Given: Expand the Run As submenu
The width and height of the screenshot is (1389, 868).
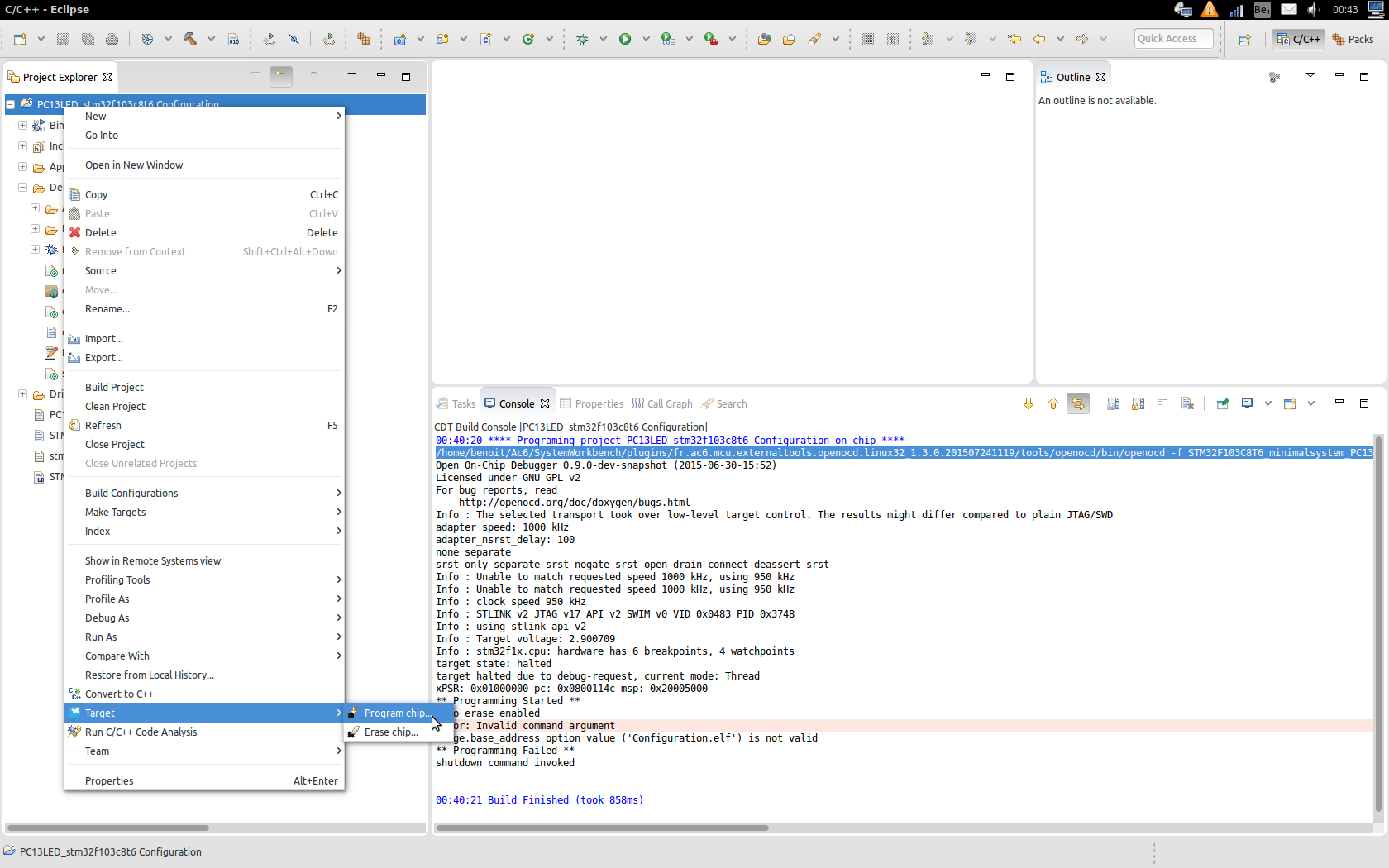Looking at the screenshot, I should point(204,637).
